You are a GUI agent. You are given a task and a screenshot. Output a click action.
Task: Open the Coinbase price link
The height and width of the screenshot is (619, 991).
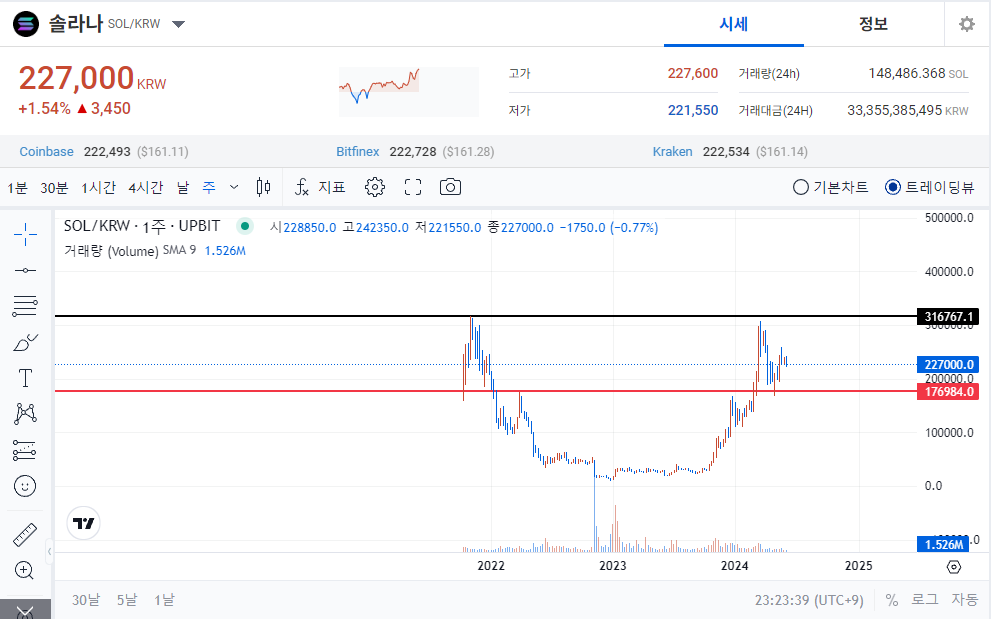pyautogui.click(x=46, y=152)
